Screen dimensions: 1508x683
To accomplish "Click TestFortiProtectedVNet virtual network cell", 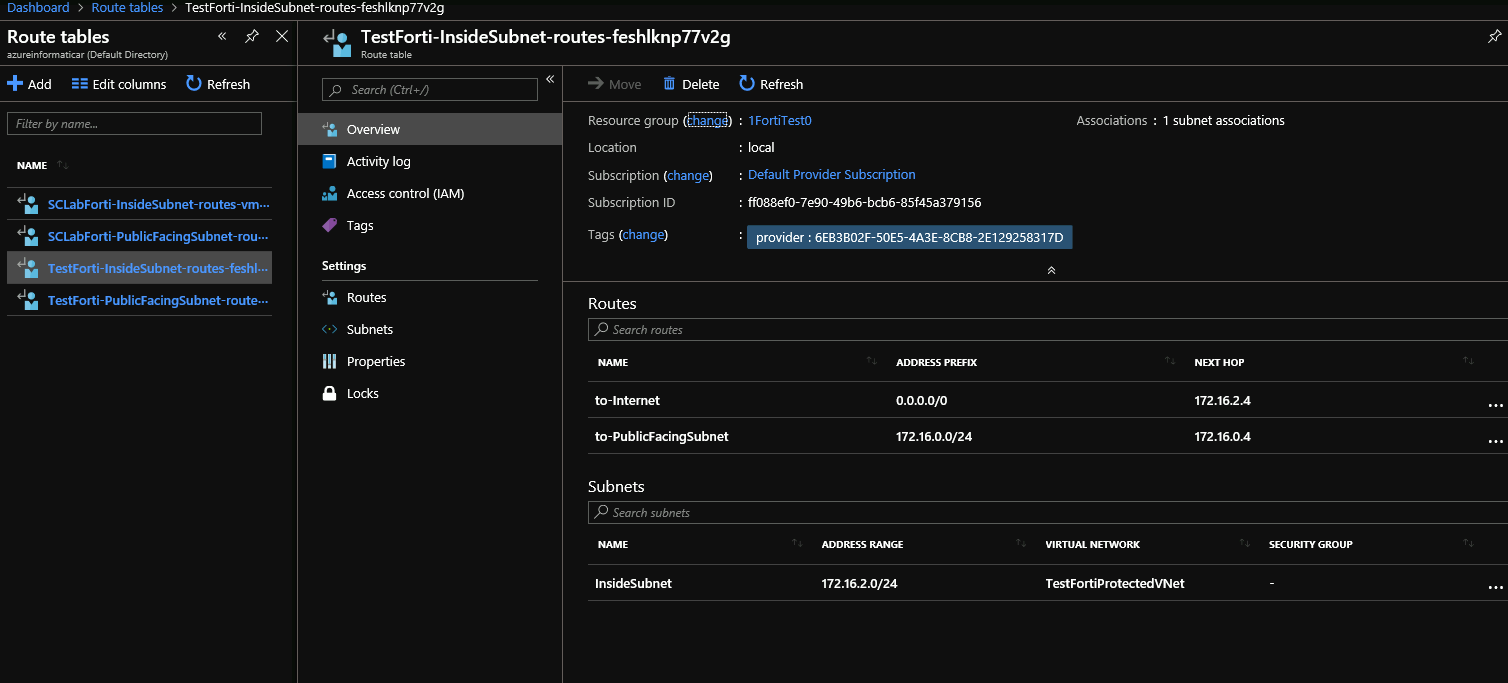I will [x=1115, y=583].
